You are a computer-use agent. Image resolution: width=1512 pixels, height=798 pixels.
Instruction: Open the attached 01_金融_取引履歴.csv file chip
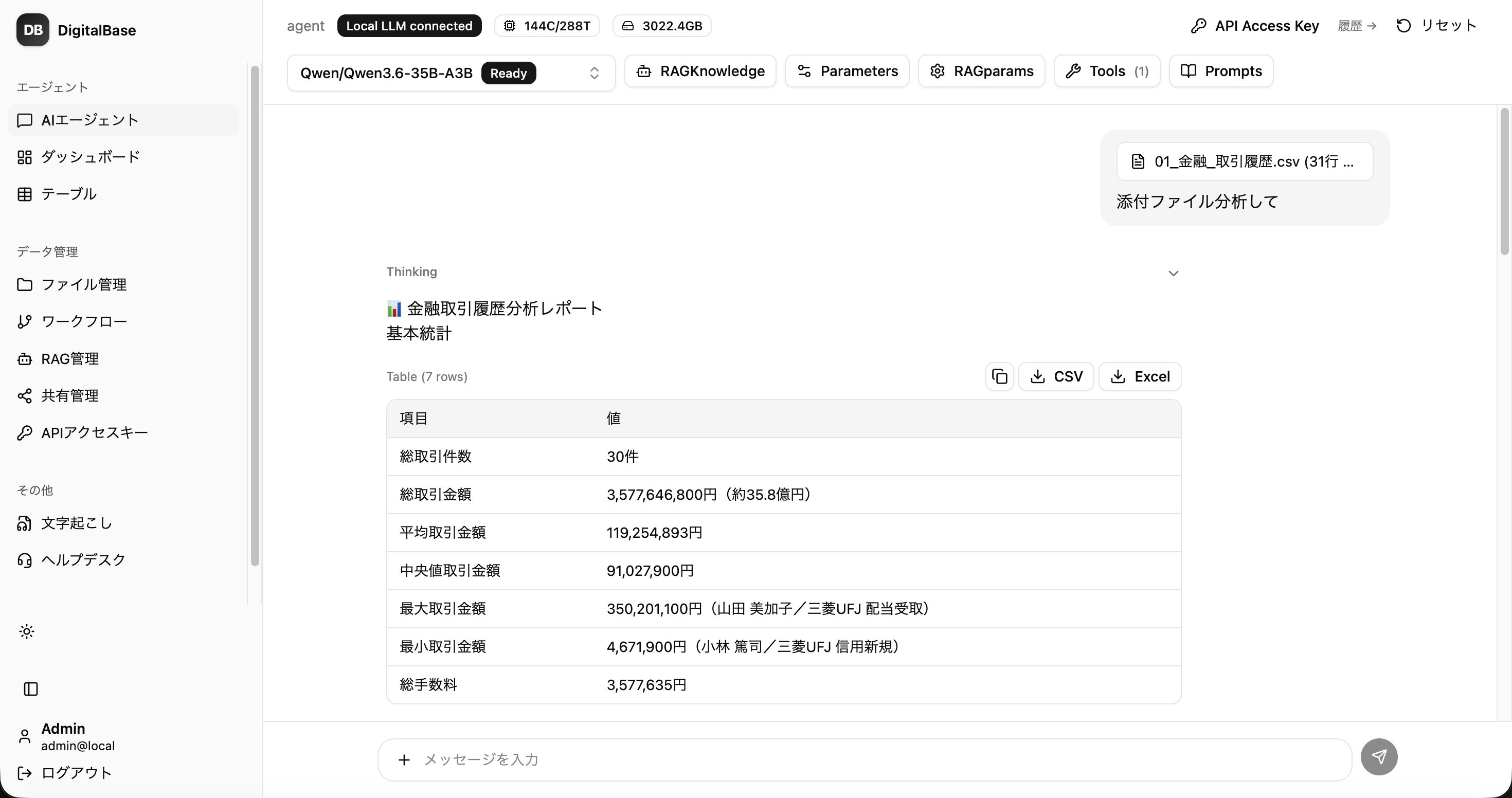(x=1245, y=161)
